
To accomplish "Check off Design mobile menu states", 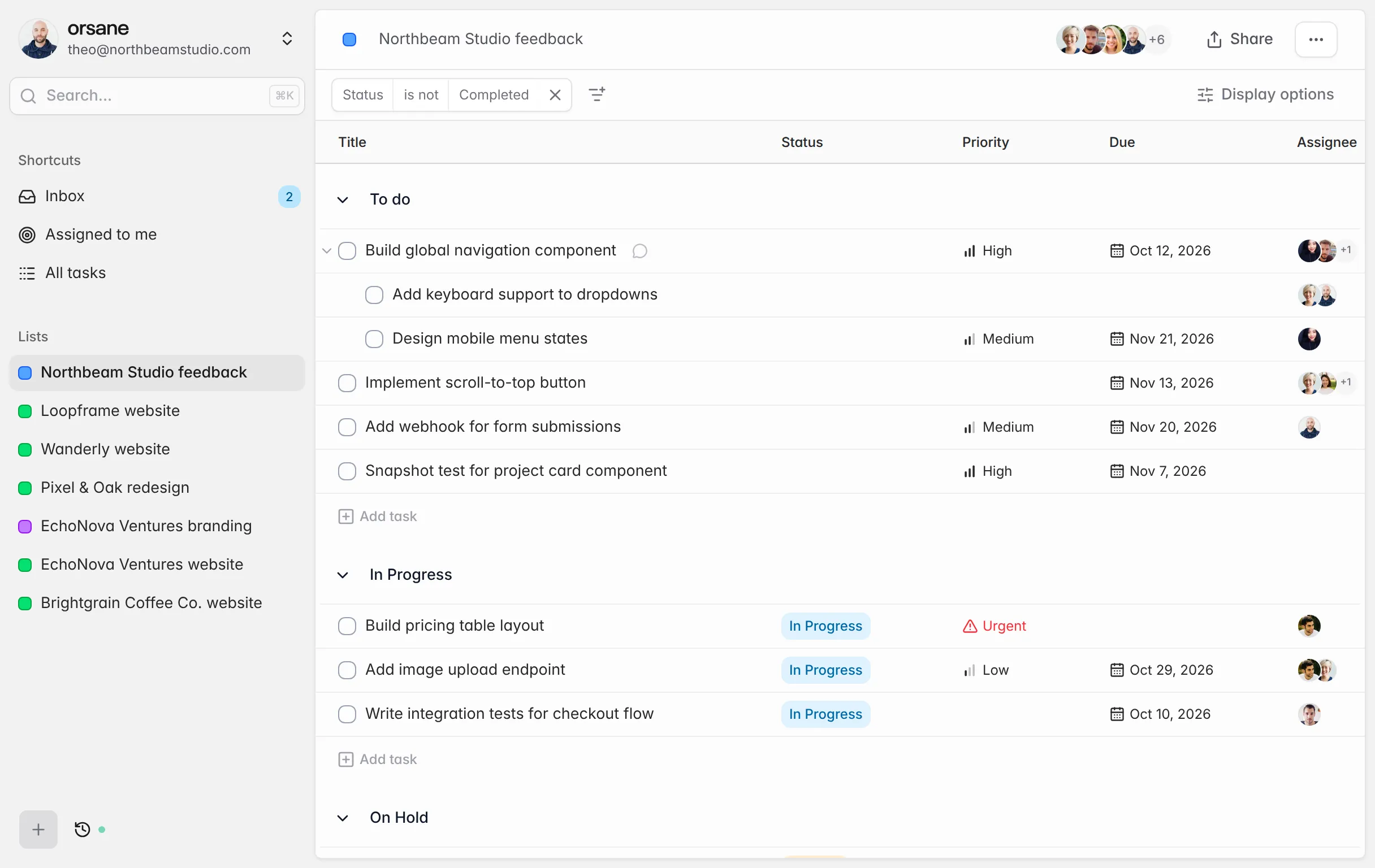I will [374, 339].
